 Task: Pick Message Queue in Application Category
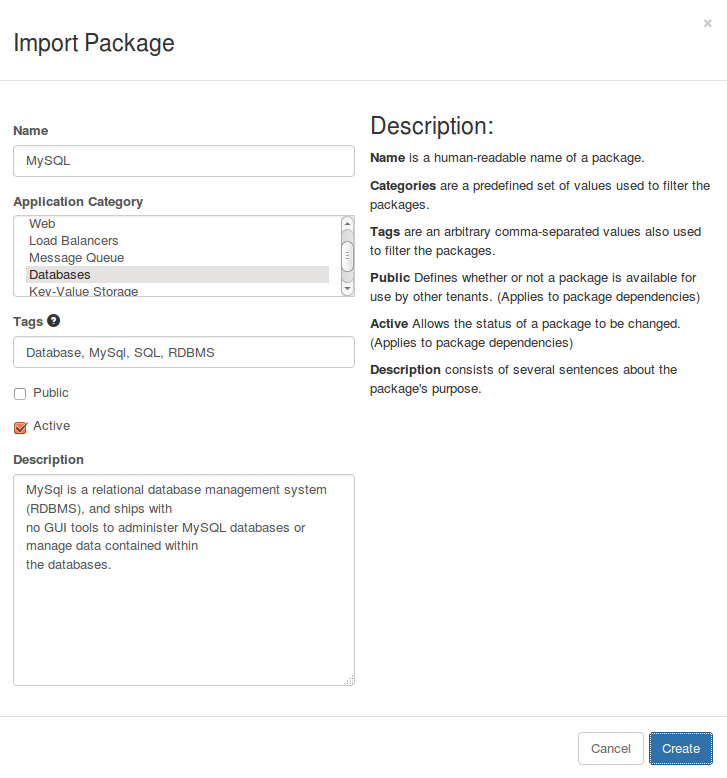click(x=76, y=258)
